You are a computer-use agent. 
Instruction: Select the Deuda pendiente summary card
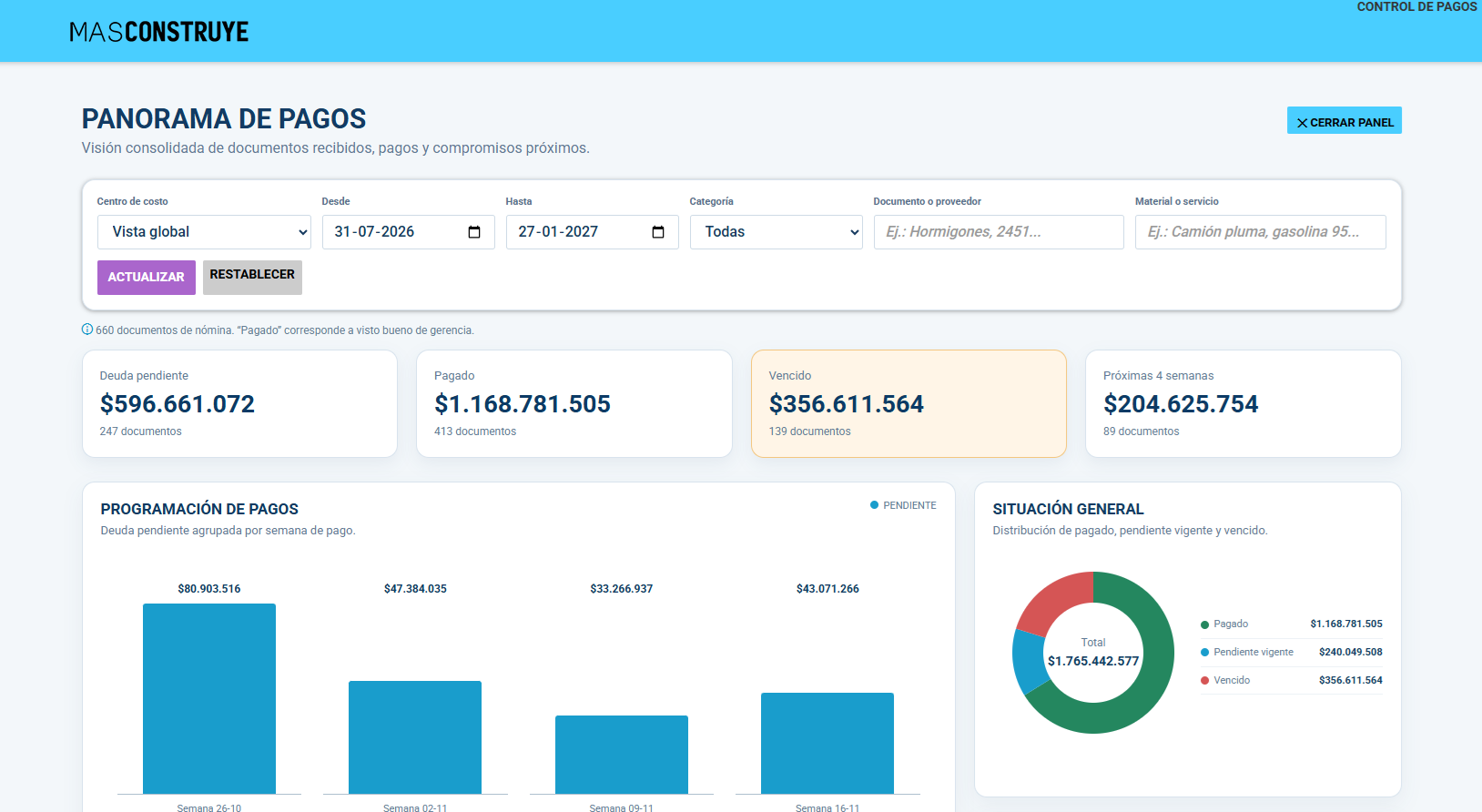[x=240, y=404]
